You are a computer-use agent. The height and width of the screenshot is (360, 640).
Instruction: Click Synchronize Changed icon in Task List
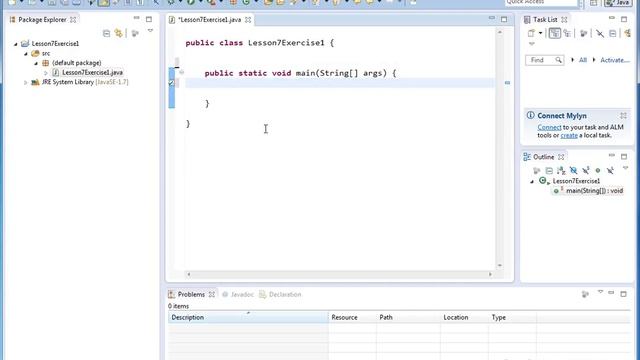point(628,33)
